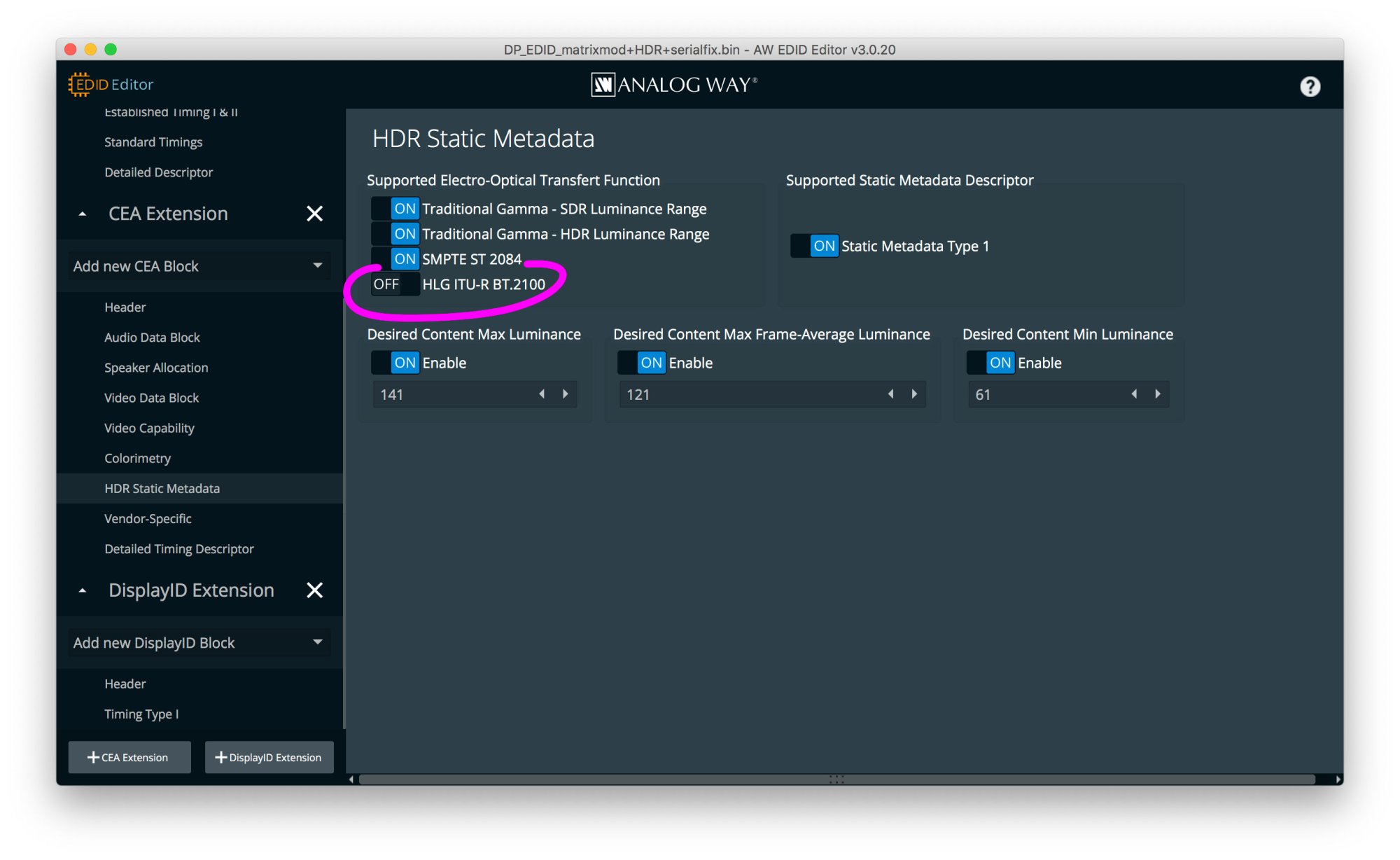Click scrollbar right arrow at bottom
Image resolution: width=1400 pixels, height=860 pixels.
pyautogui.click(x=1338, y=779)
